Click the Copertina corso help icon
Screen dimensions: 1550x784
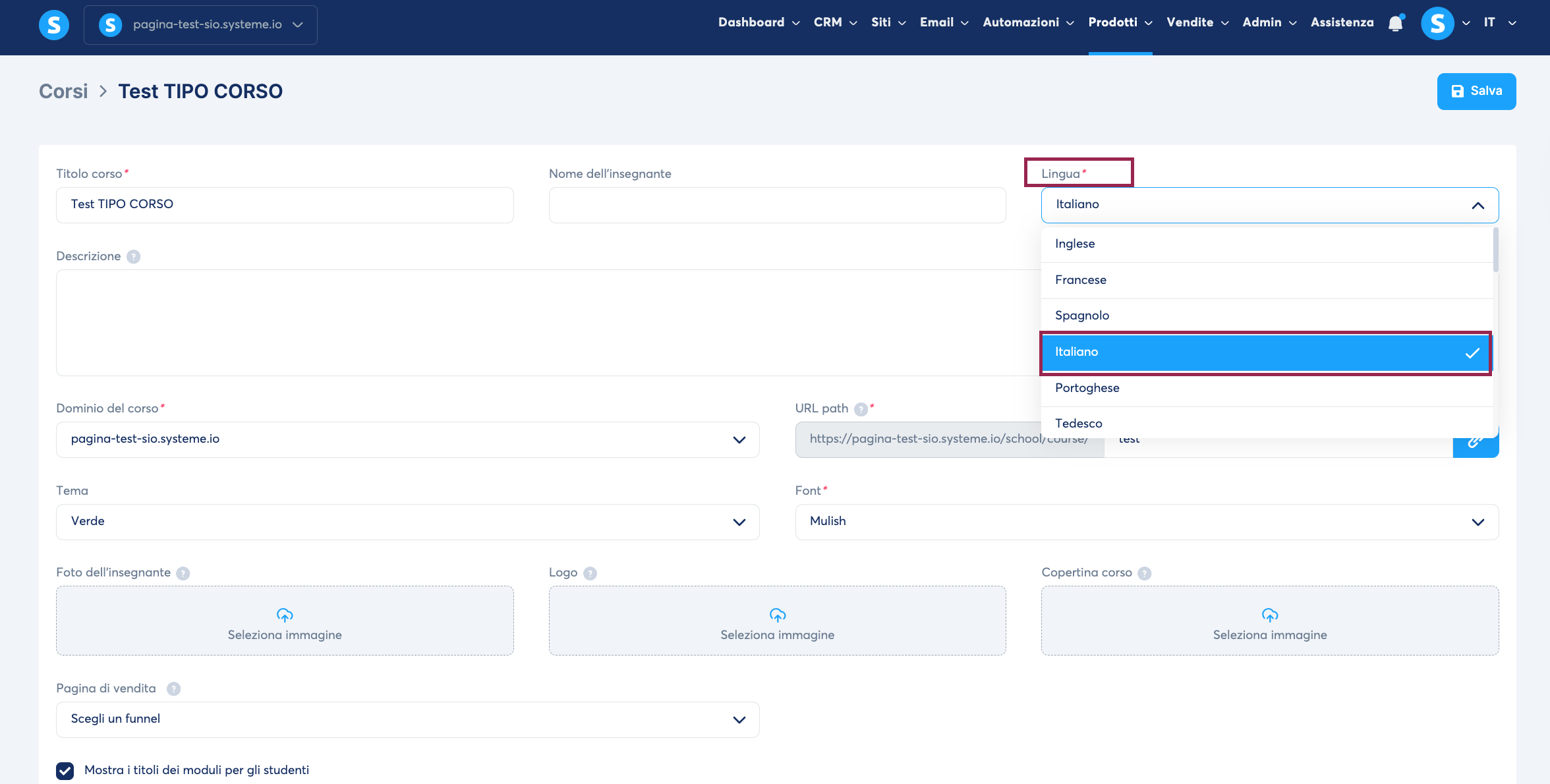1145,573
